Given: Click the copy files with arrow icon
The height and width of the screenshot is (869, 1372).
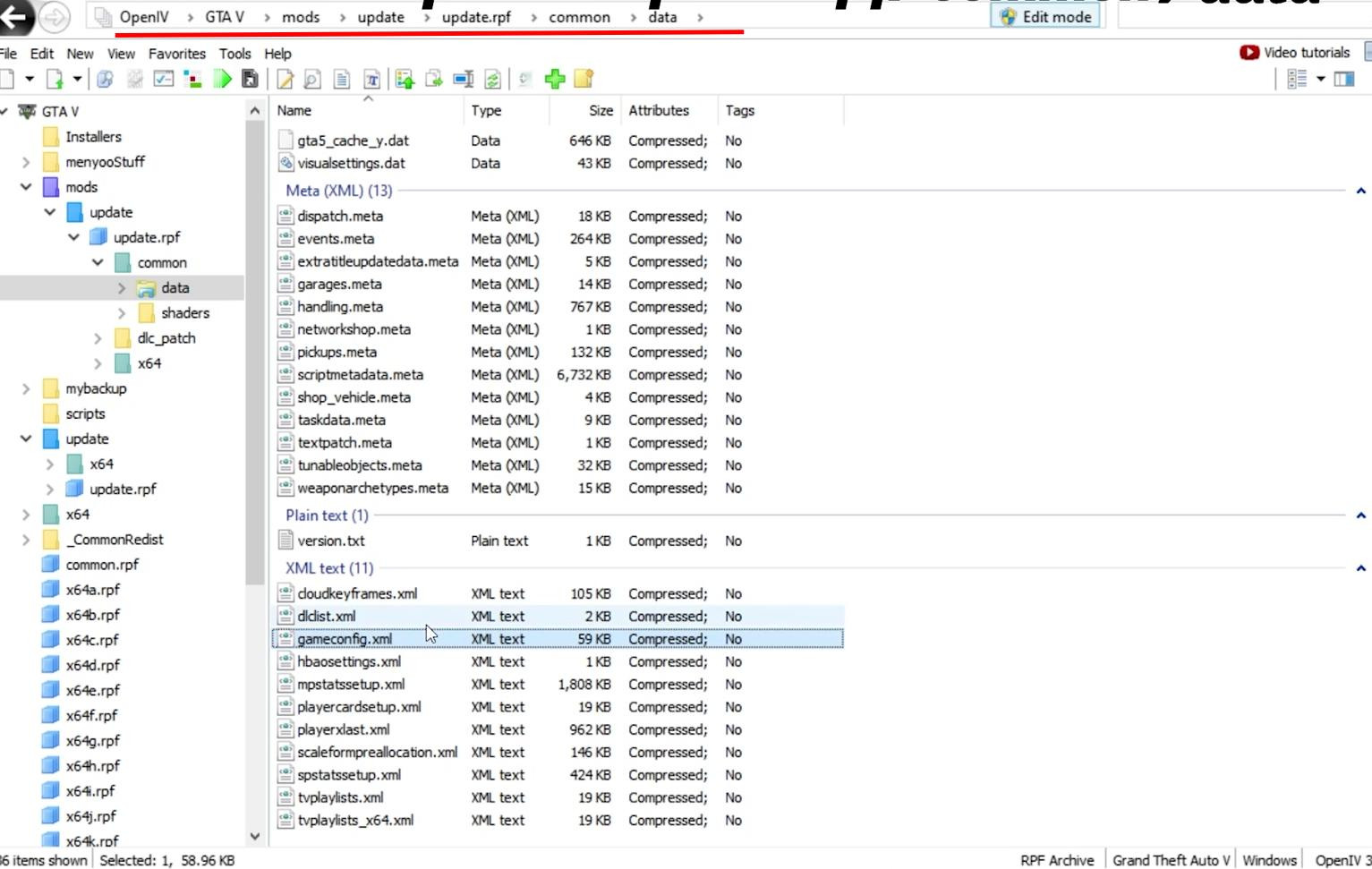Looking at the screenshot, I should 434,79.
